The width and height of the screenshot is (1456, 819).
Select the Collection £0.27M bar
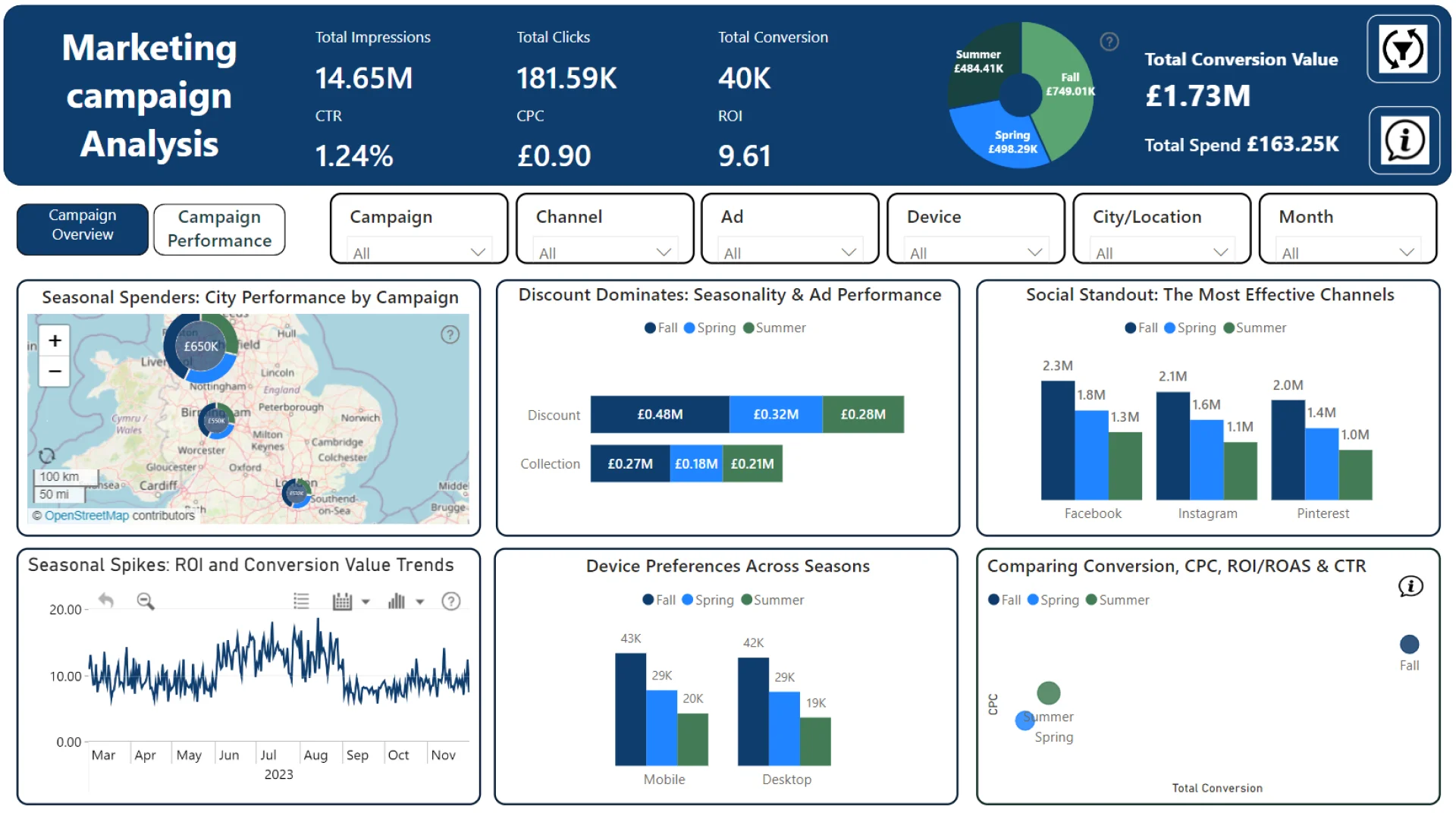pyautogui.click(x=630, y=463)
